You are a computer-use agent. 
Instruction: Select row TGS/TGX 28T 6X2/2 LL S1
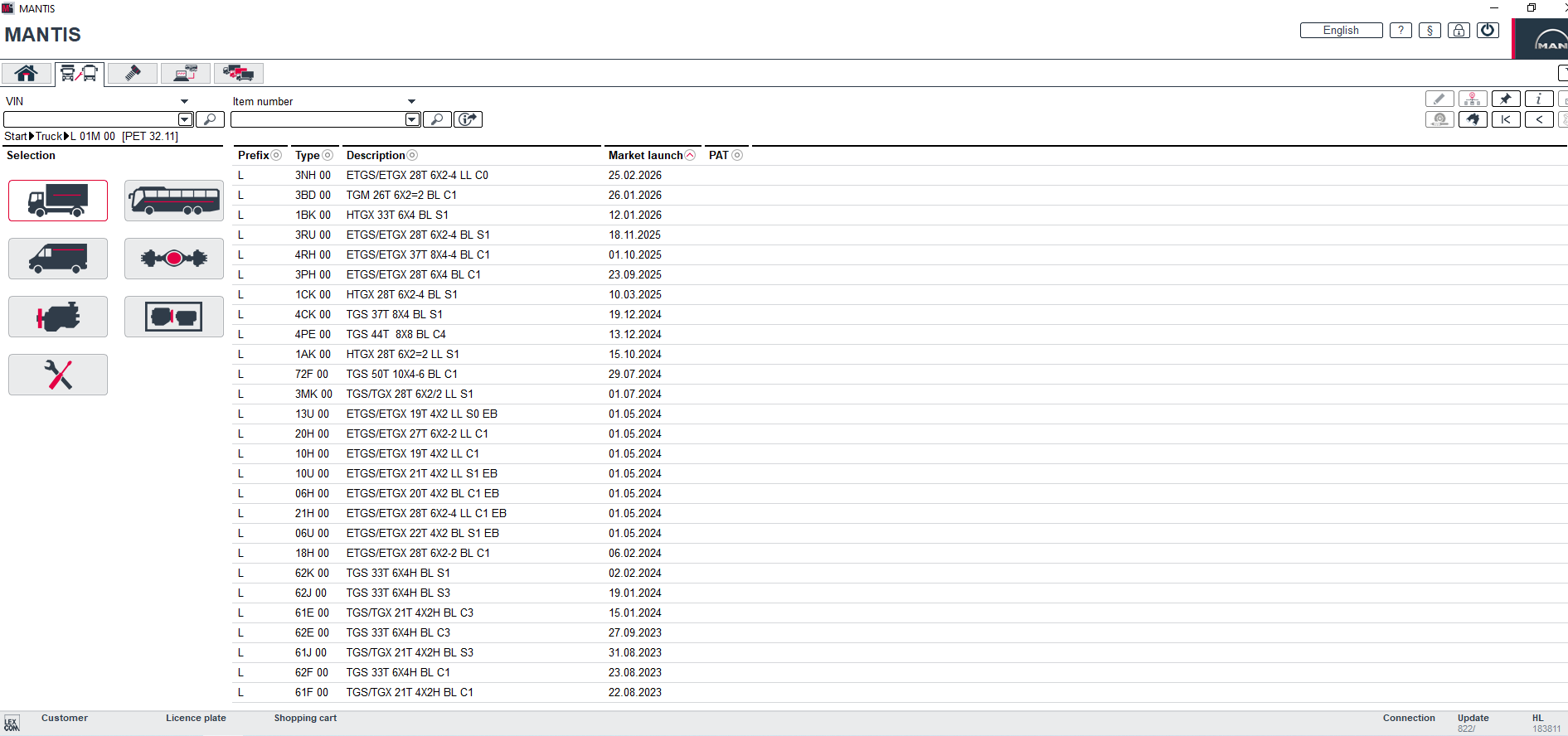click(x=900, y=394)
